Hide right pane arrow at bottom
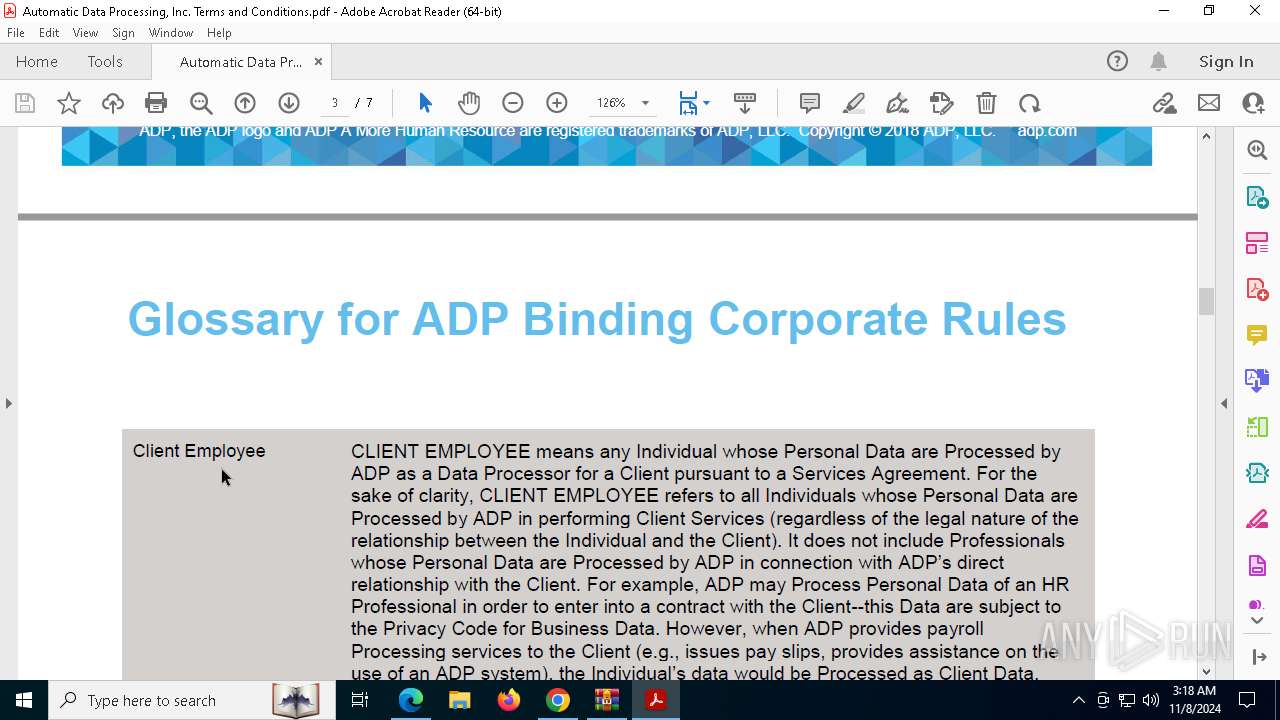1280x720 pixels. pyautogui.click(x=1258, y=657)
